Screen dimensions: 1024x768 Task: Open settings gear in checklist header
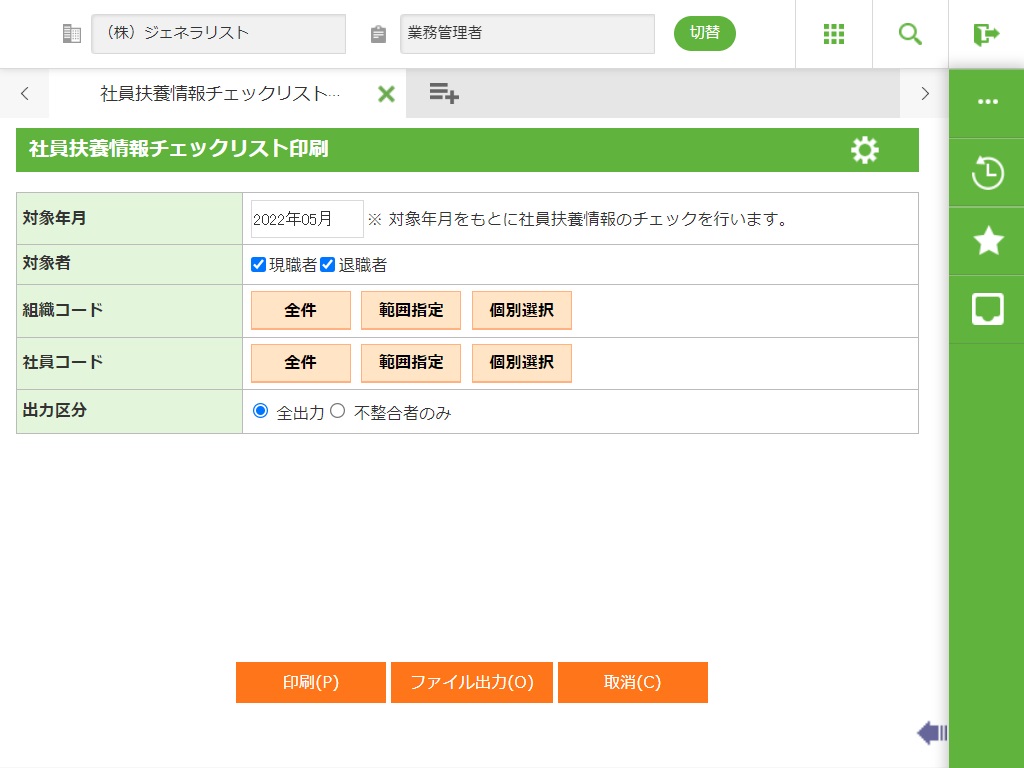(x=864, y=150)
